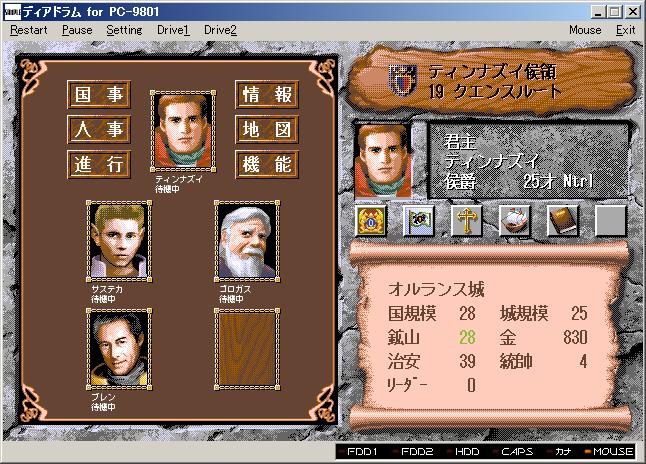Click the empty gray icon slot
This screenshot has height=464, width=646.
[611, 221]
